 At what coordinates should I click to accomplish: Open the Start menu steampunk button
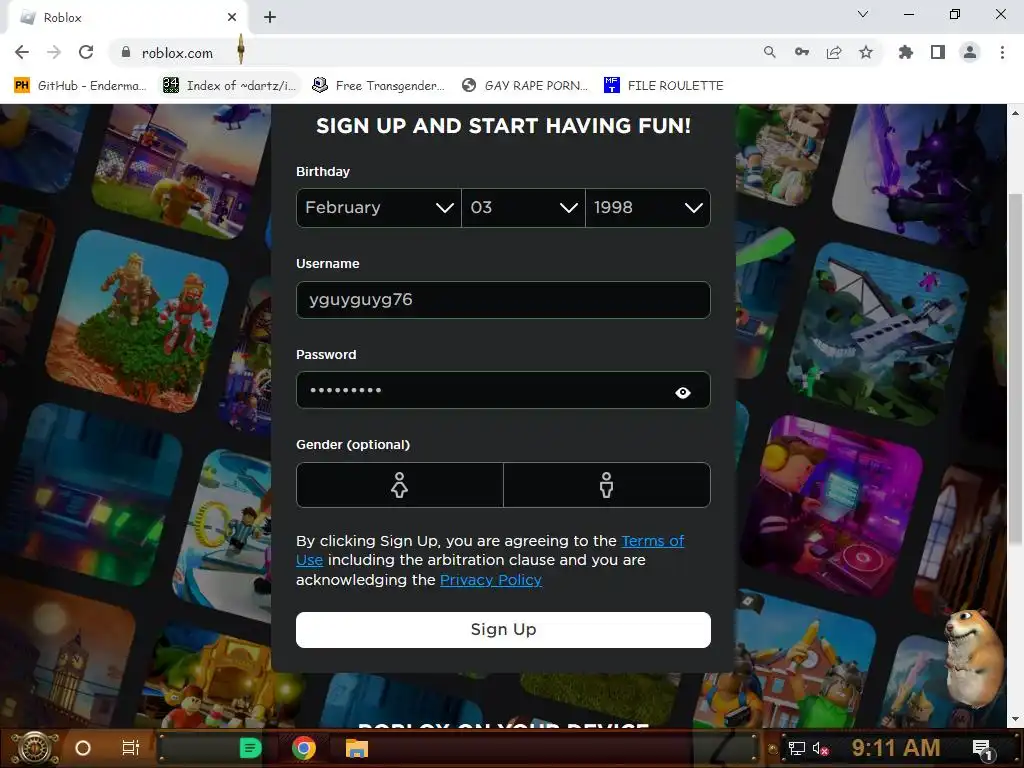click(35, 748)
